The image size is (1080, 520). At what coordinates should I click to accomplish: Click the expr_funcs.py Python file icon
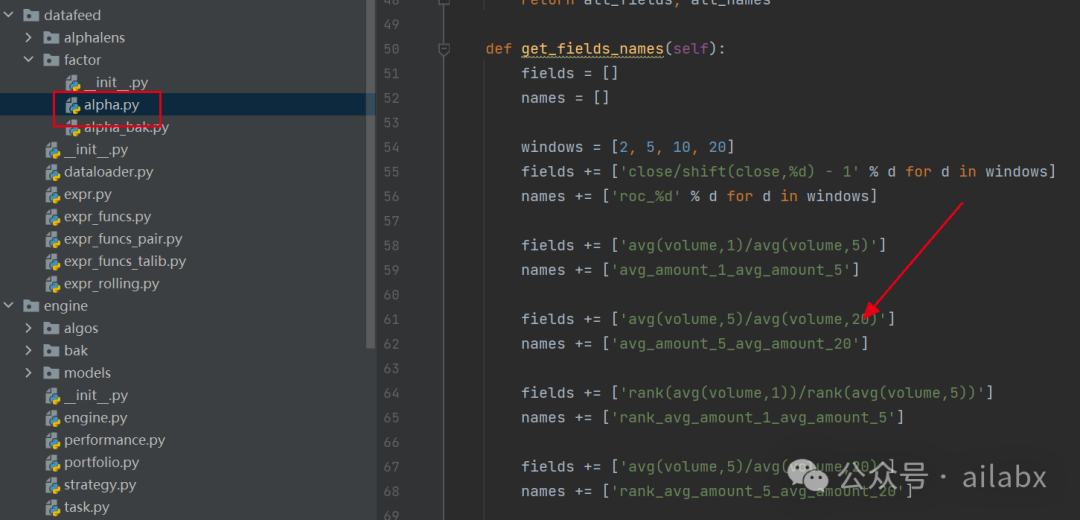pyautogui.click(x=52, y=217)
